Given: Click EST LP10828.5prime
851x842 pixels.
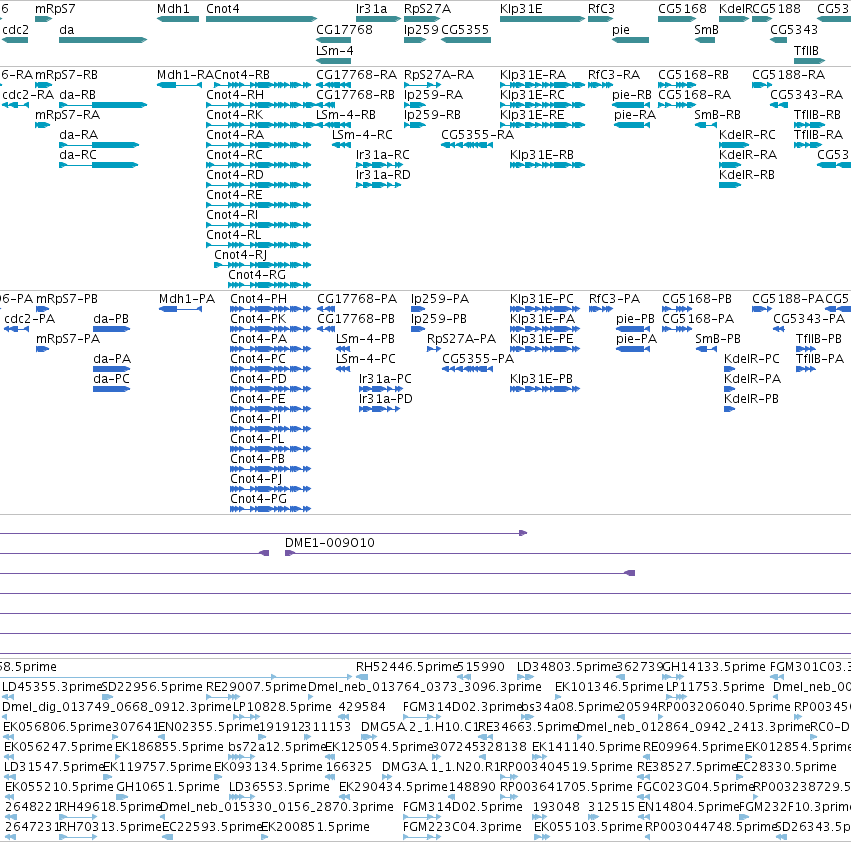Looking at the screenshot, I should (x=282, y=707).
